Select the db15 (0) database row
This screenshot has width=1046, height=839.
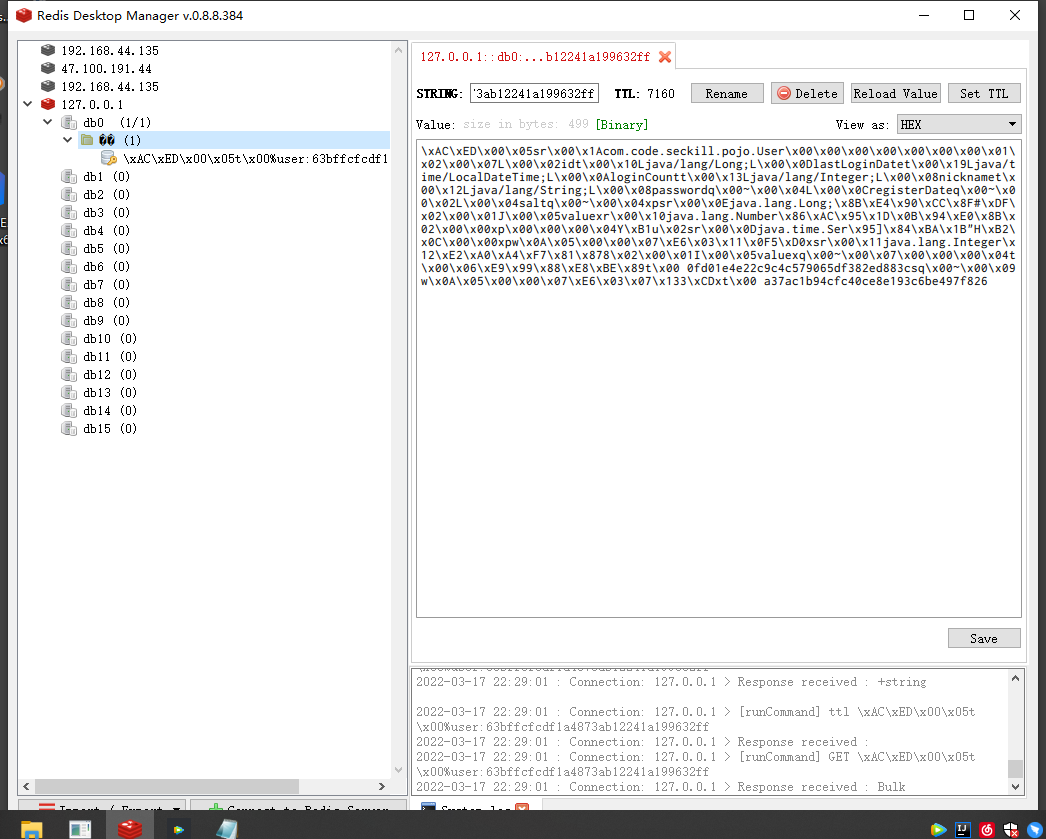click(110, 428)
